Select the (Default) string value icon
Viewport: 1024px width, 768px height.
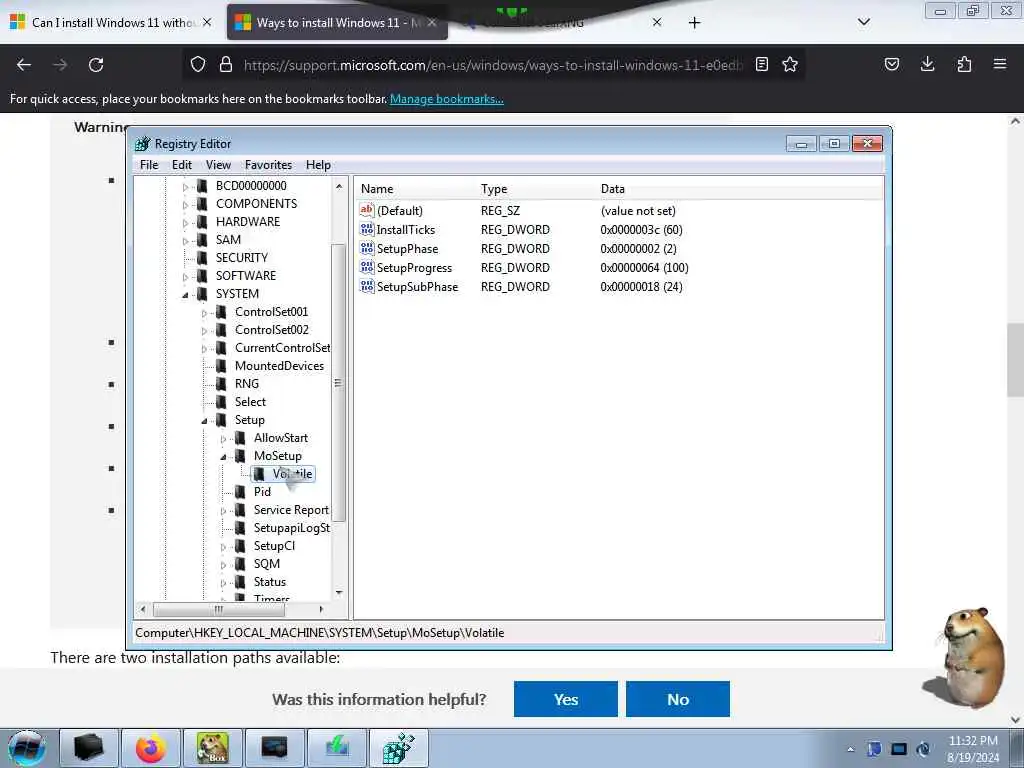[367, 210]
